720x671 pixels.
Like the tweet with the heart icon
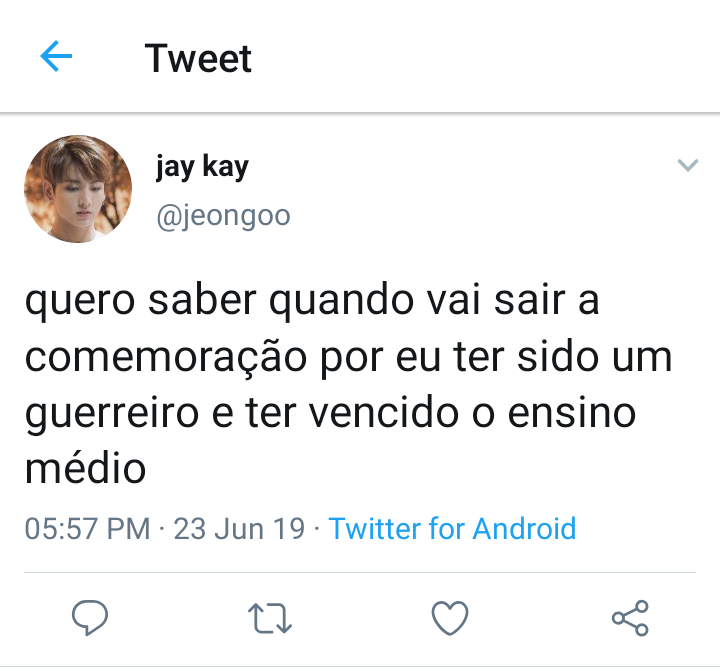pyautogui.click(x=450, y=618)
